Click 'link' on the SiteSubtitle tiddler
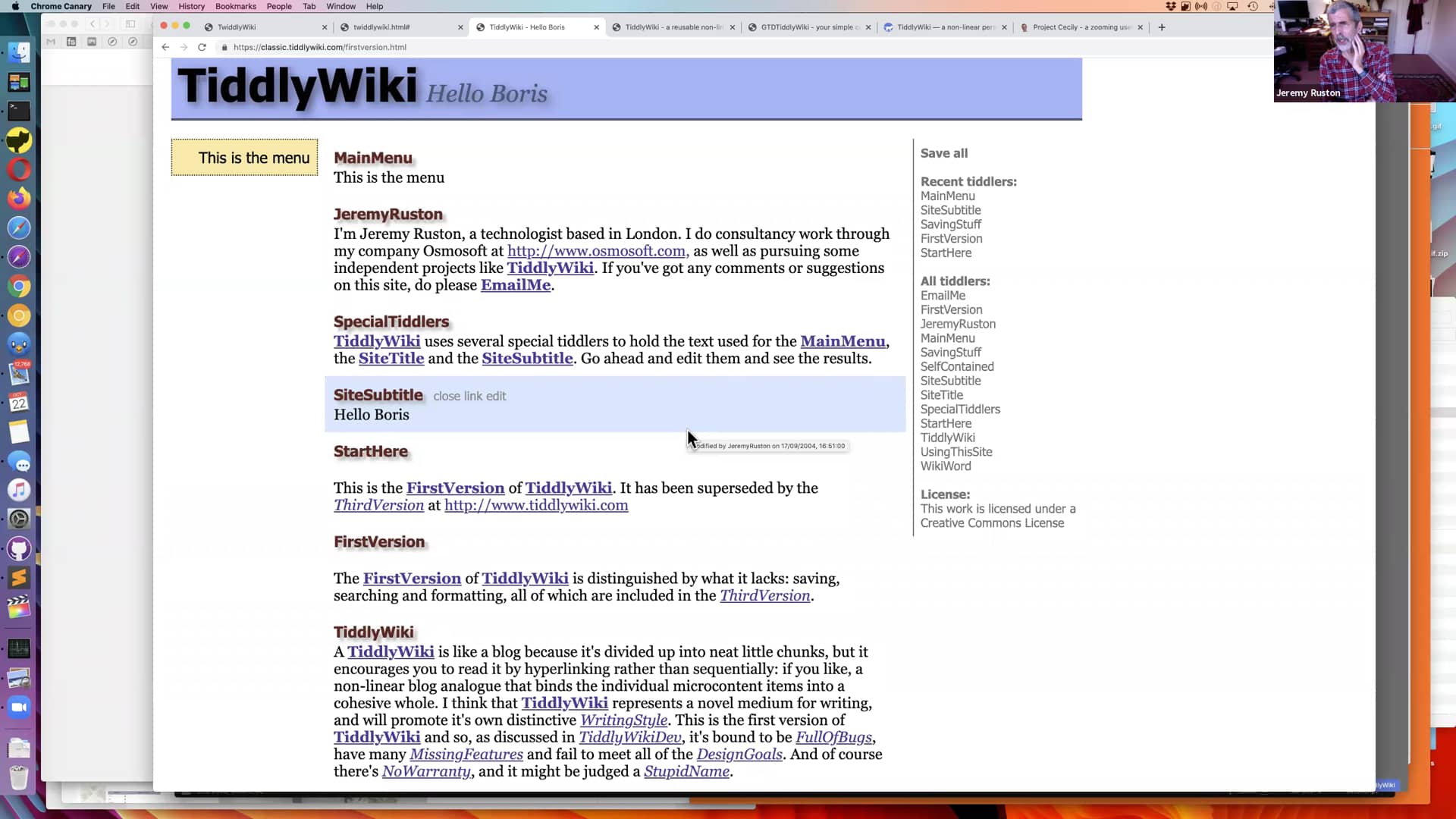The height and width of the screenshot is (819, 1456). (x=473, y=396)
